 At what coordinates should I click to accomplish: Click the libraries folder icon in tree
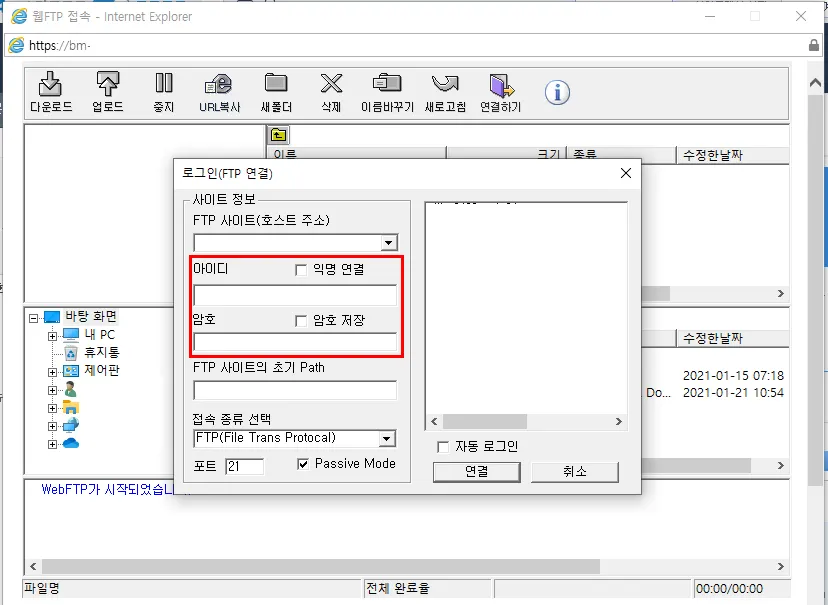click(x=71, y=408)
